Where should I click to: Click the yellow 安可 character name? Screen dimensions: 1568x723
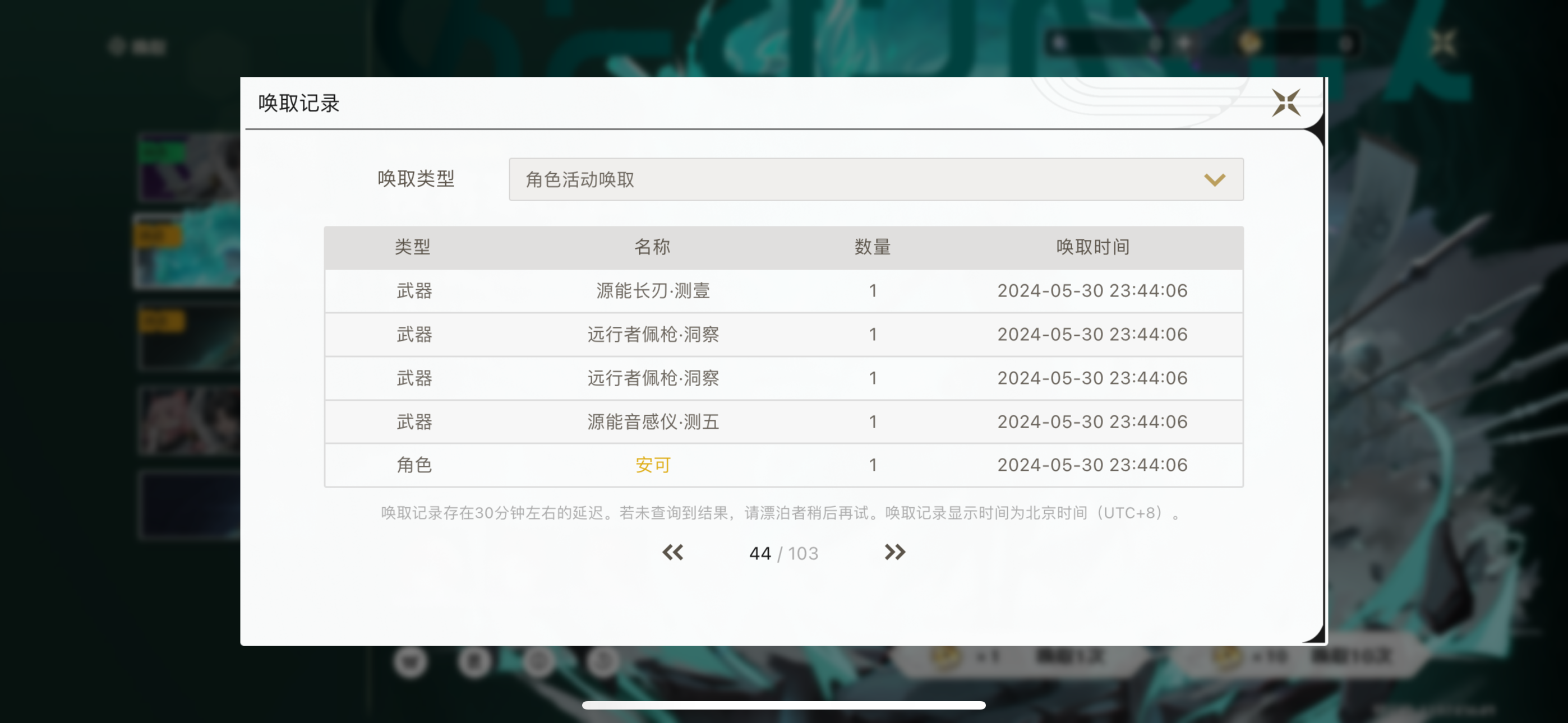pos(653,465)
